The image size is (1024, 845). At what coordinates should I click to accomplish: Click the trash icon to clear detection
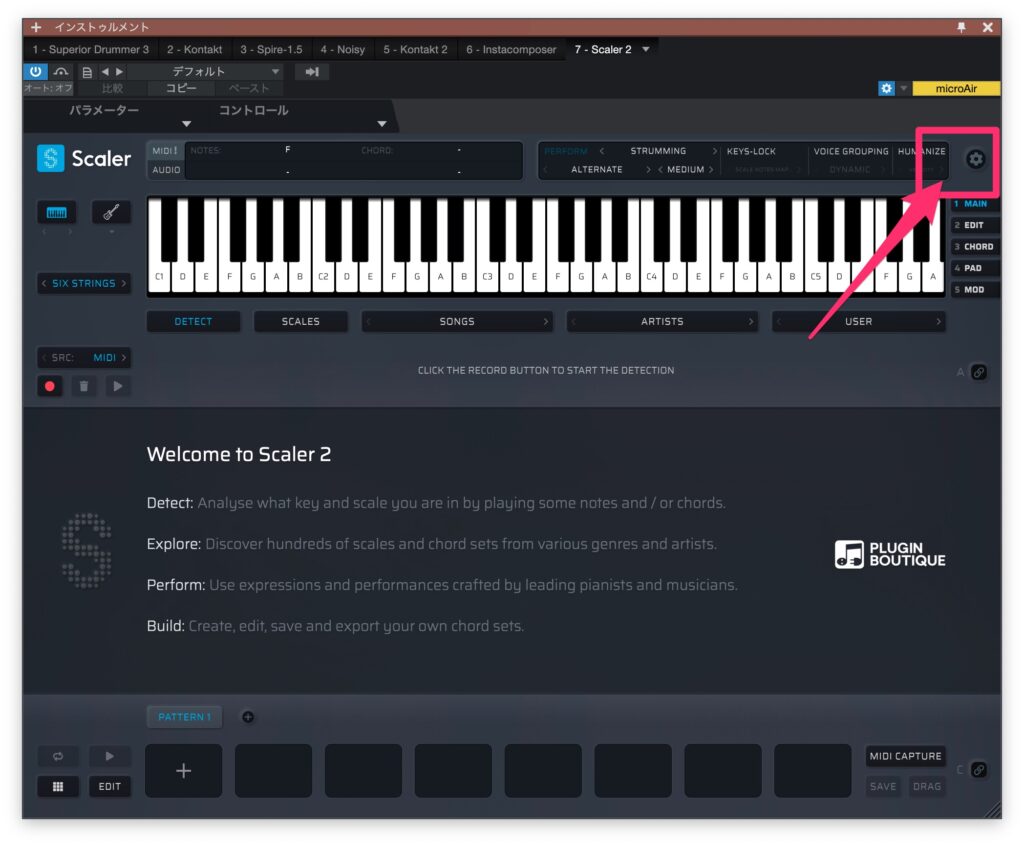point(84,385)
